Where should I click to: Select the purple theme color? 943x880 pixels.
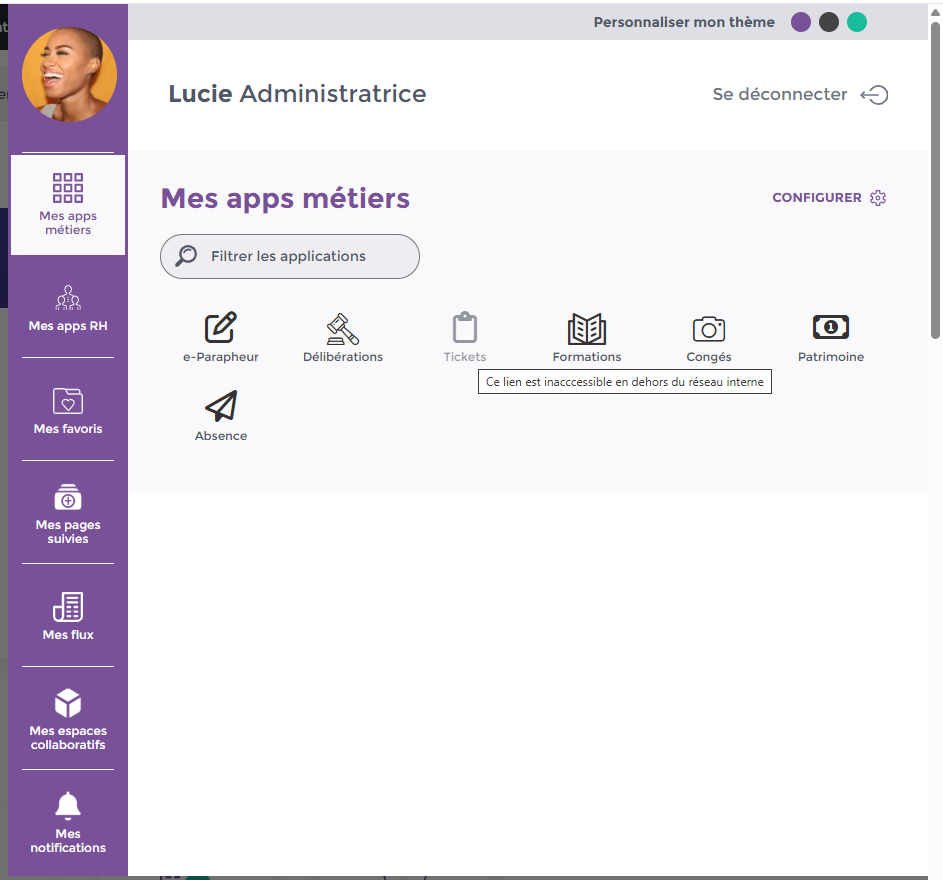(x=801, y=22)
